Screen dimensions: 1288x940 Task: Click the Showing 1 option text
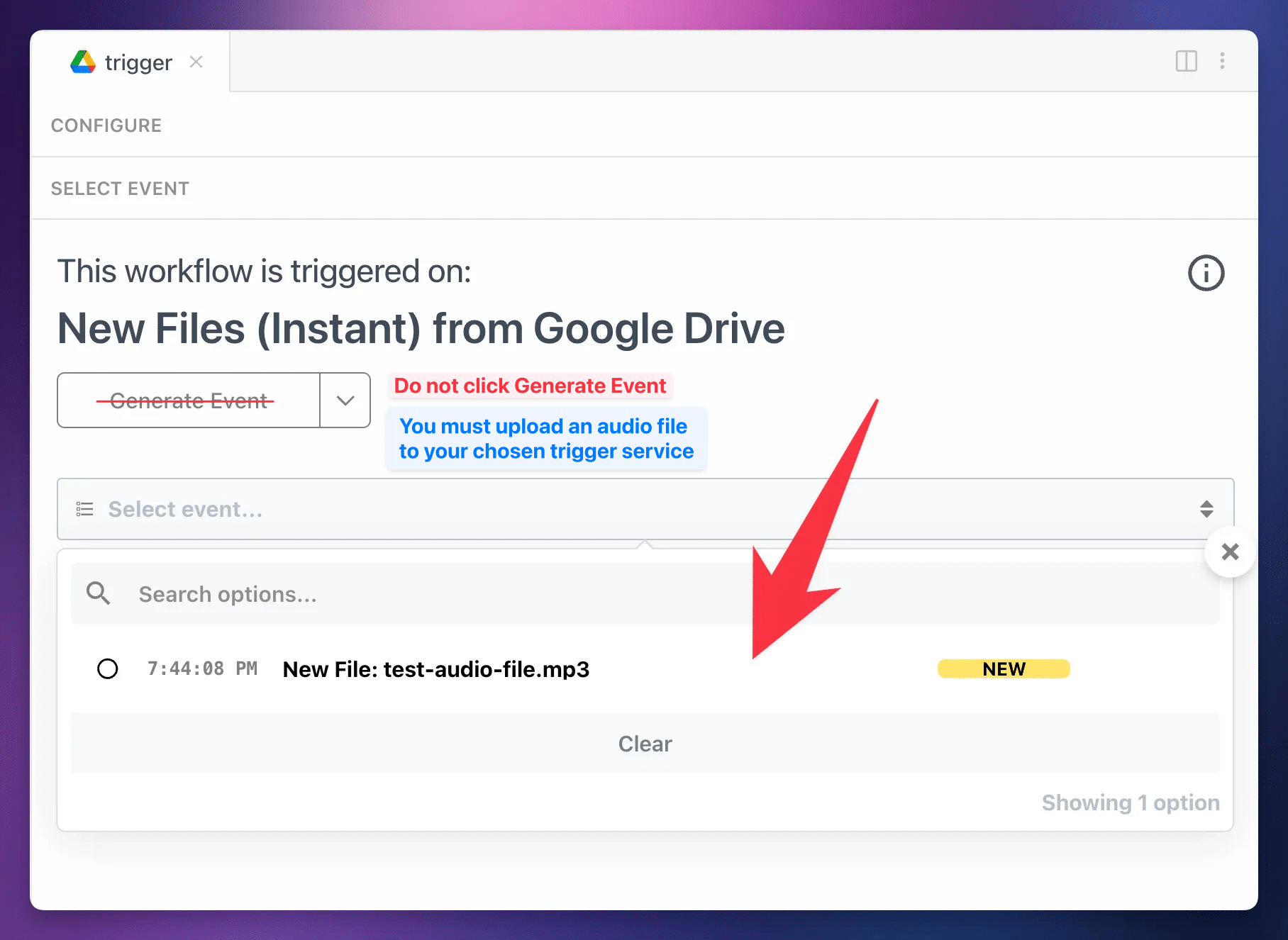pyautogui.click(x=1131, y=802)
